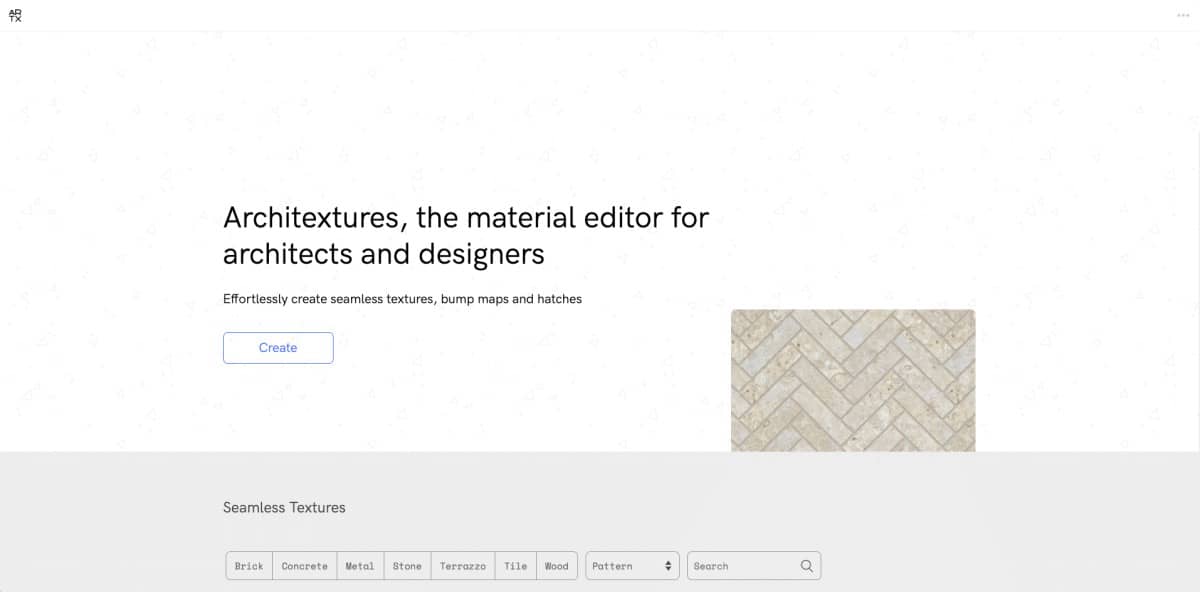Click the ARTX logo in top-left corner
This screenshot has height=592, width=1200.
[x=14, y=15]
